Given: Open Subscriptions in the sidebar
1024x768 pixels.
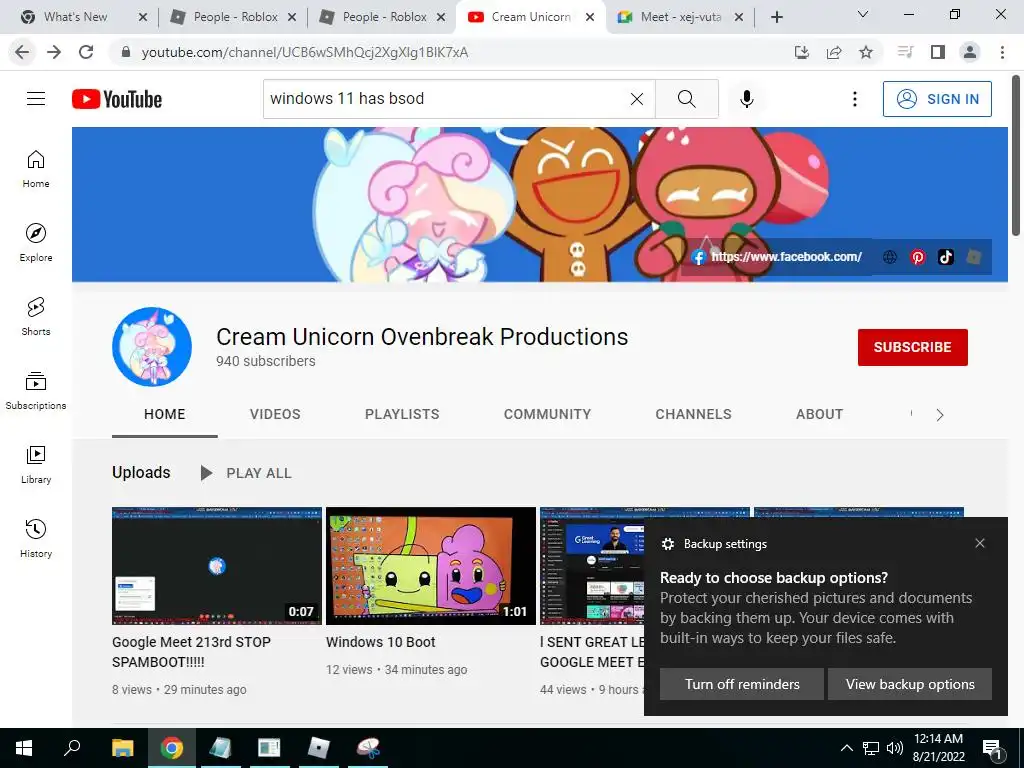Looking at the screenshot, I should pyautogui.click(x=36, y=390).
